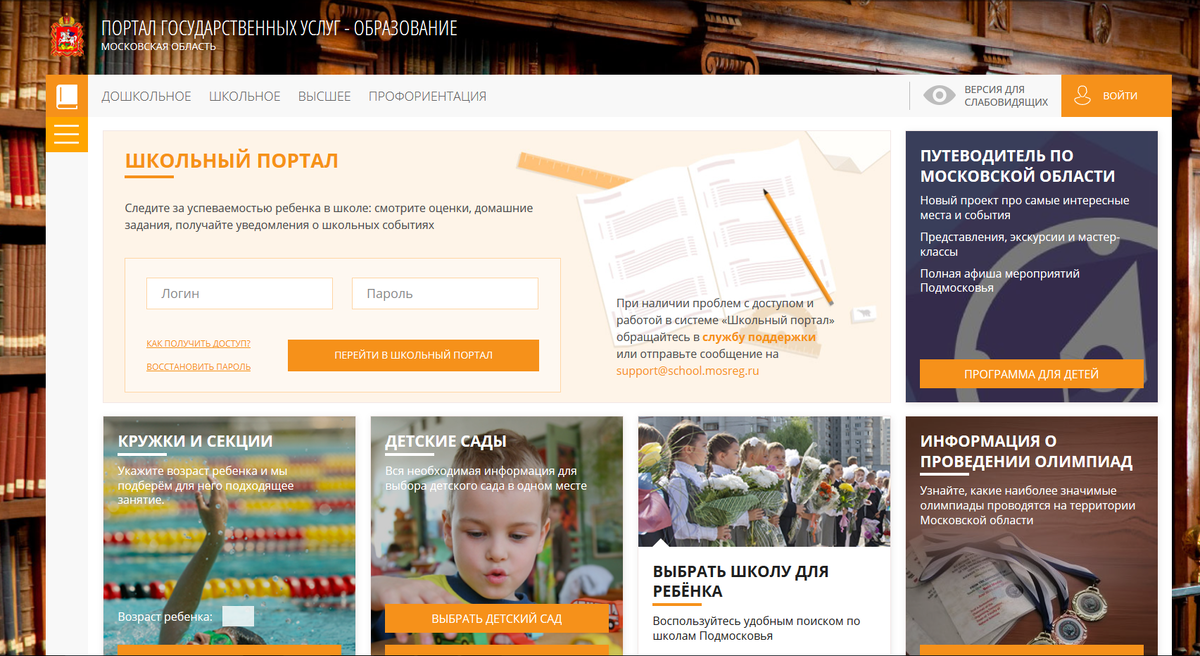Click the Школьный портал heading
The image size is (1200, 656).
[x=232, y=161]
